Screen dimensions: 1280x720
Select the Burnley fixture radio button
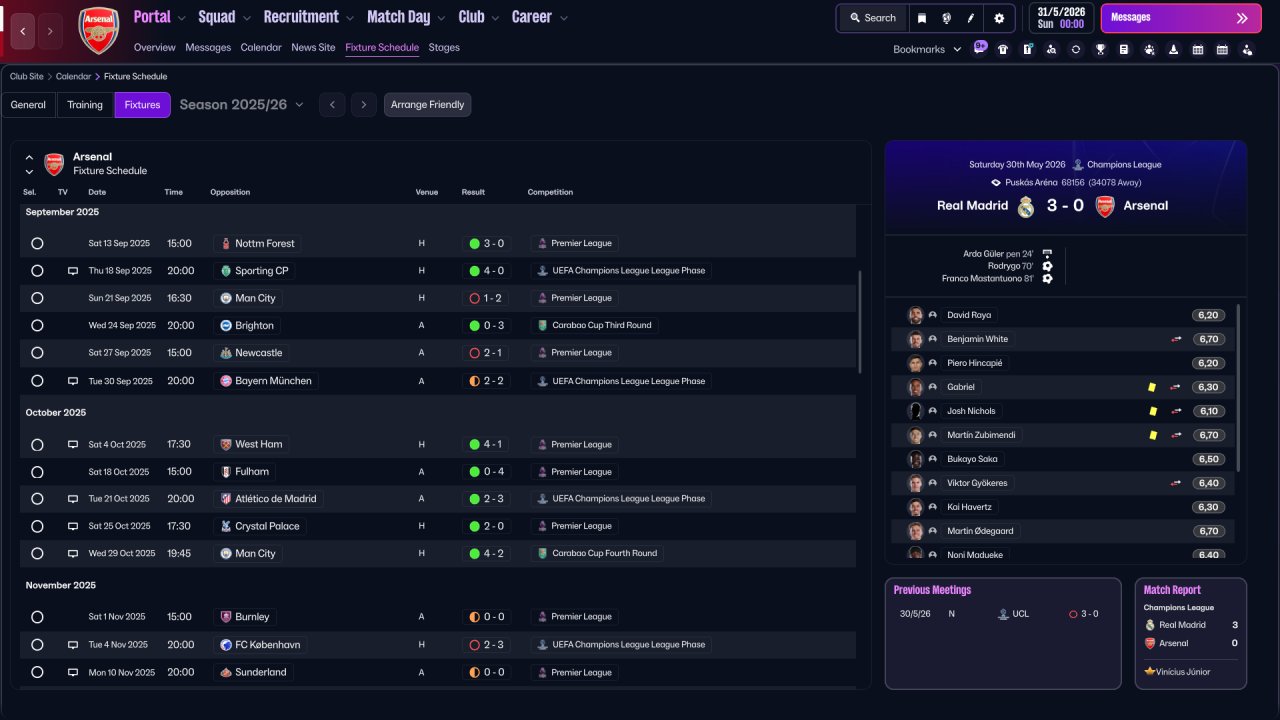37,617
